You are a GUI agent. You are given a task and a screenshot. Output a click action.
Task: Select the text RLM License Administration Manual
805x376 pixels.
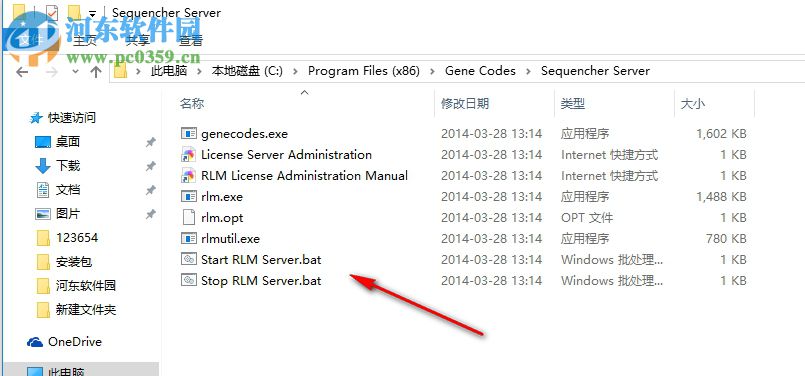click(304, 176)
